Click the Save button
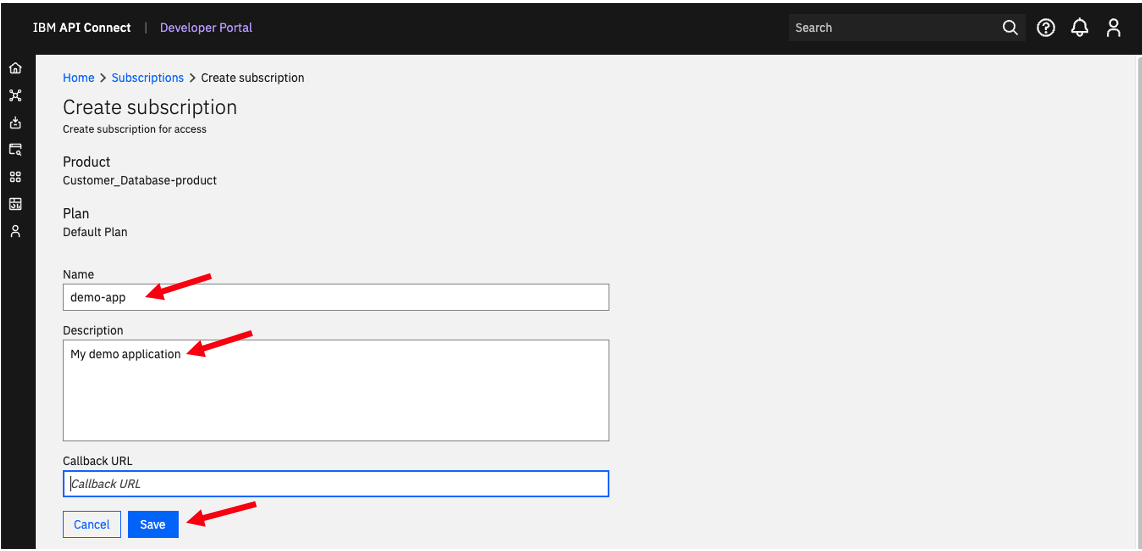1142x551 pixels. [x=153, y=525]
